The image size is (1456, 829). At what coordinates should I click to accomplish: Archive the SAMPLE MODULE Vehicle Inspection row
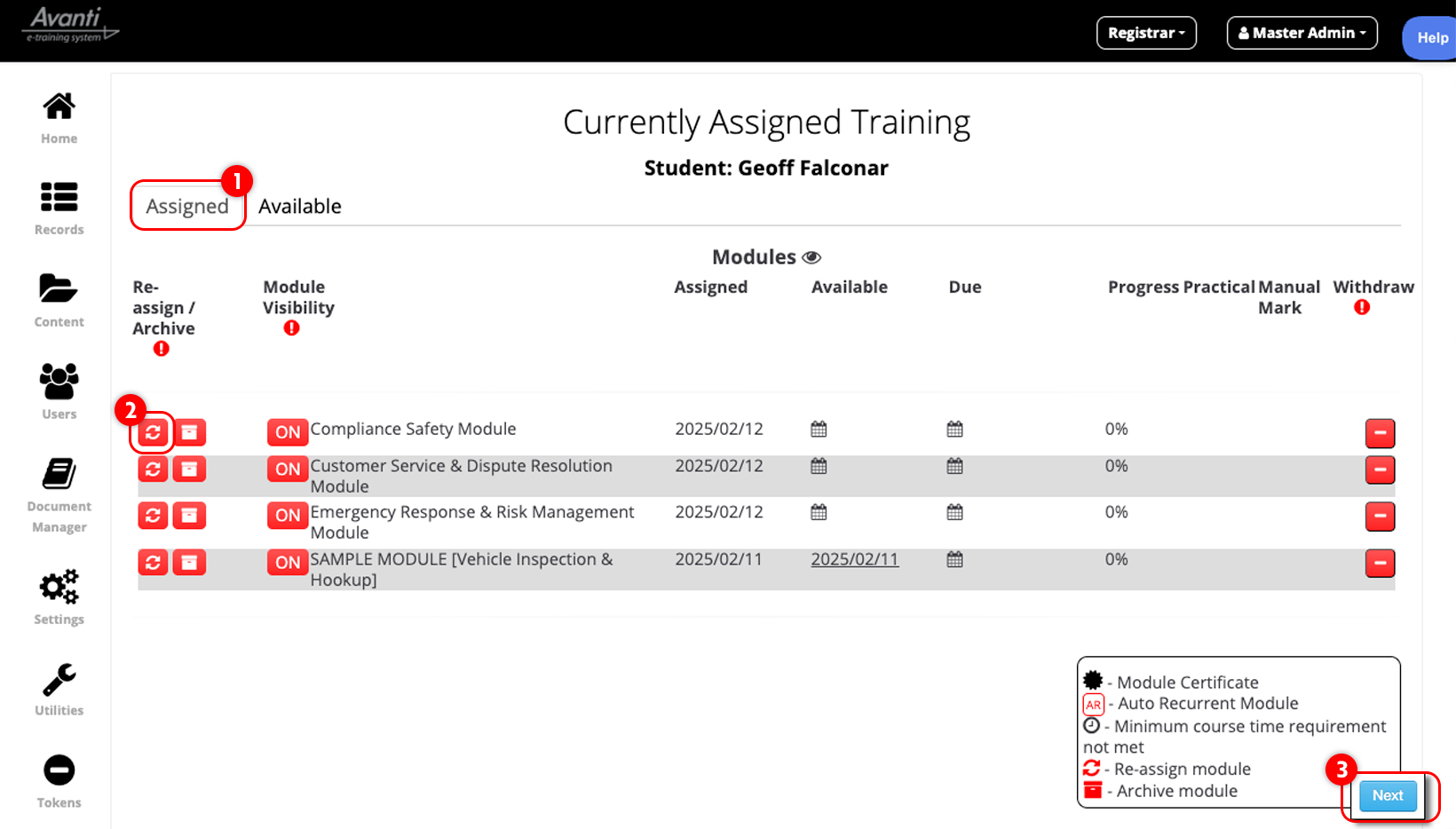click(189, 562)
